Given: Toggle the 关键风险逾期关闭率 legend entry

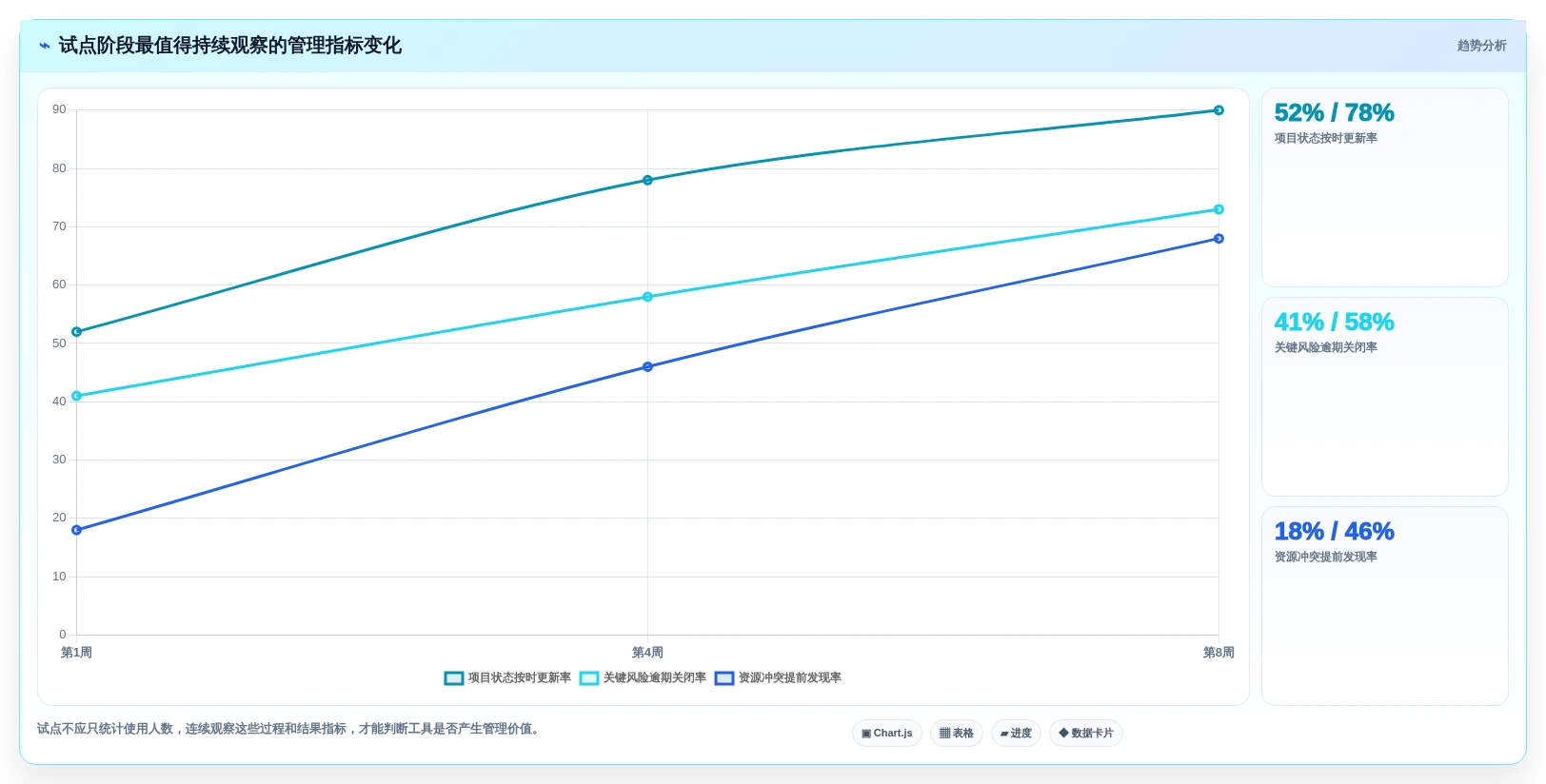Looking at the screenshot, I should (x=643, y=678).
